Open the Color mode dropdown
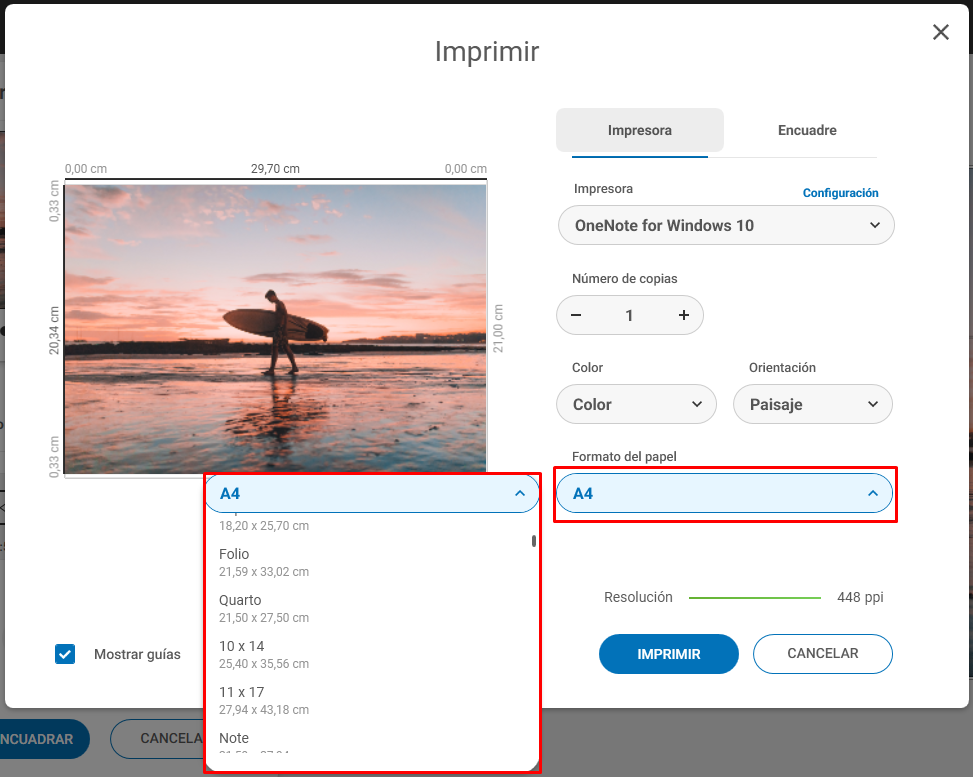The image size is (973, 777). pos(636,405)
